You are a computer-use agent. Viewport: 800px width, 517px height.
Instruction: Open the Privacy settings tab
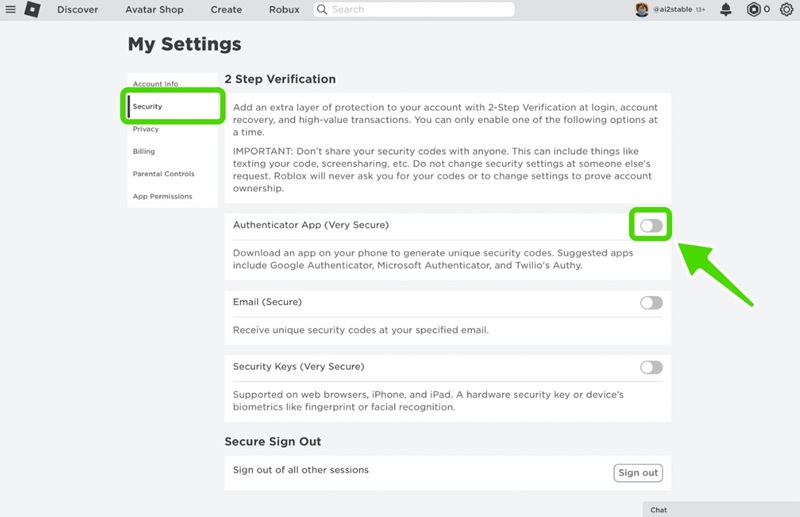point(146,129)
